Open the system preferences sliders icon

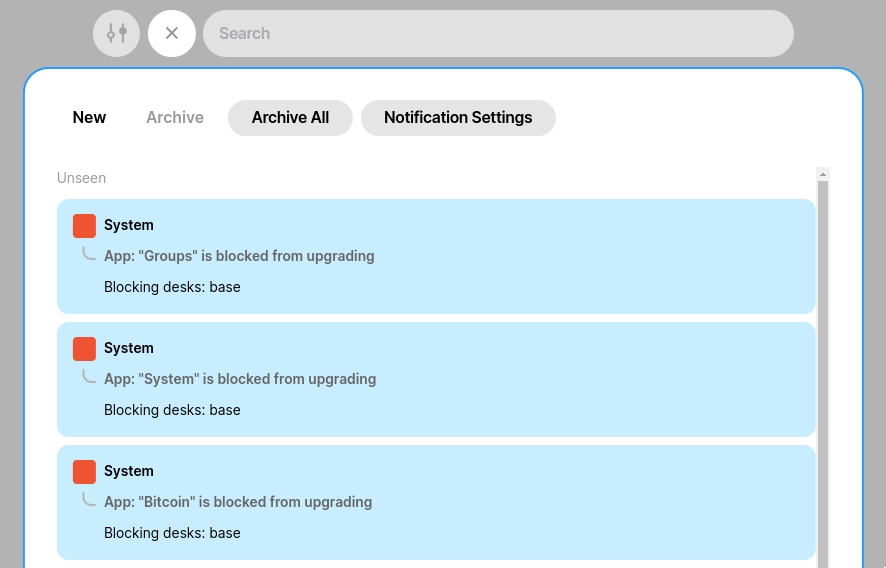[x=116, y=33]
